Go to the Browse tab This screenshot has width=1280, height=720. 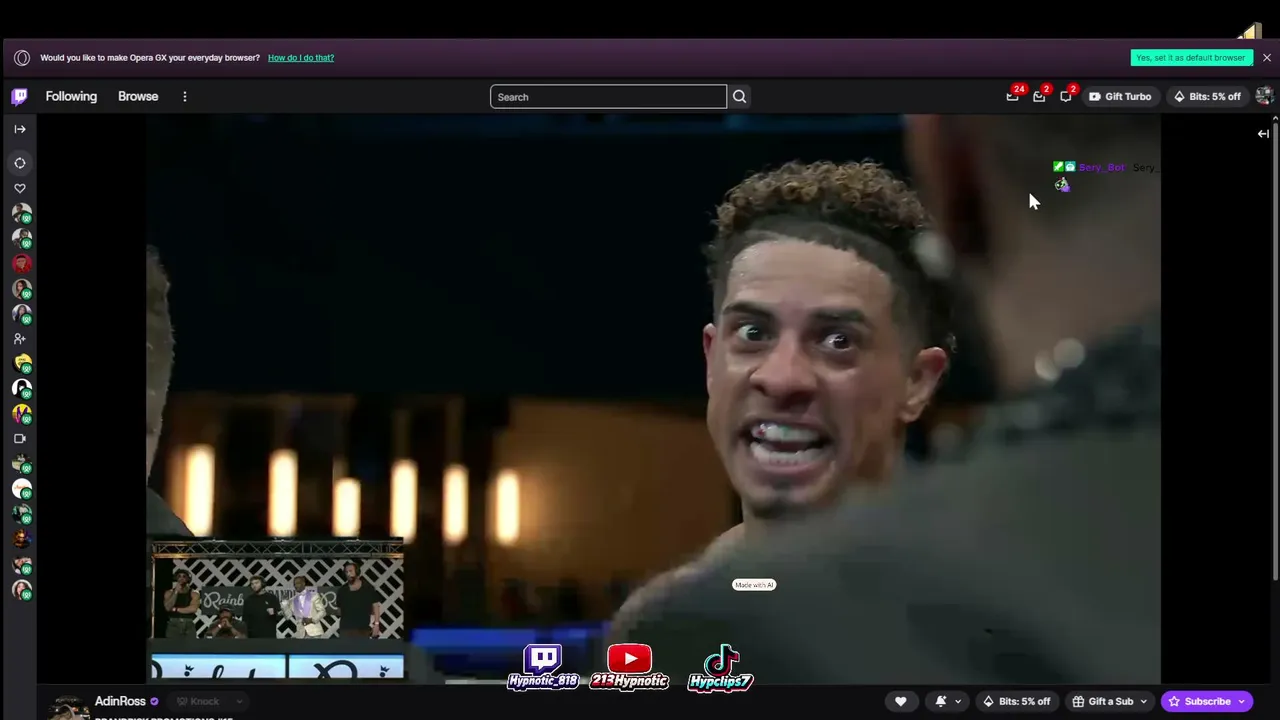click(x=138, y=97)
